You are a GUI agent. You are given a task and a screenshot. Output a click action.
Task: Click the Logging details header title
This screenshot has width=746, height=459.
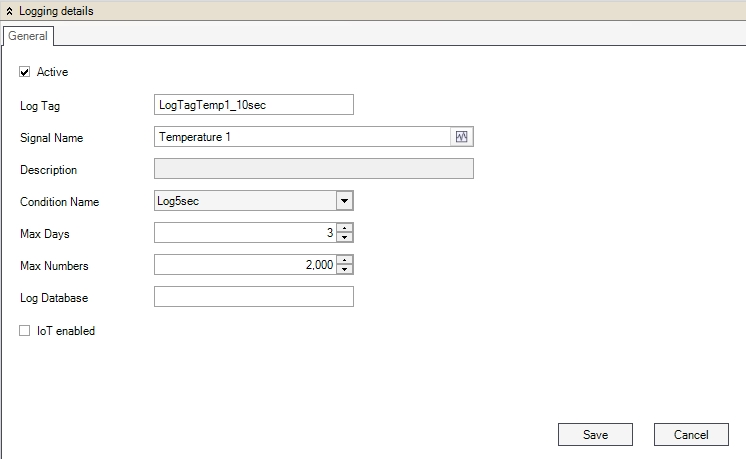coord(56,11)
